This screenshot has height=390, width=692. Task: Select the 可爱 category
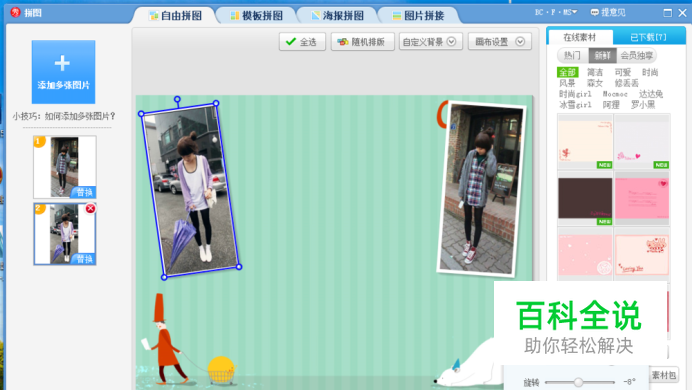click(622, 72)
